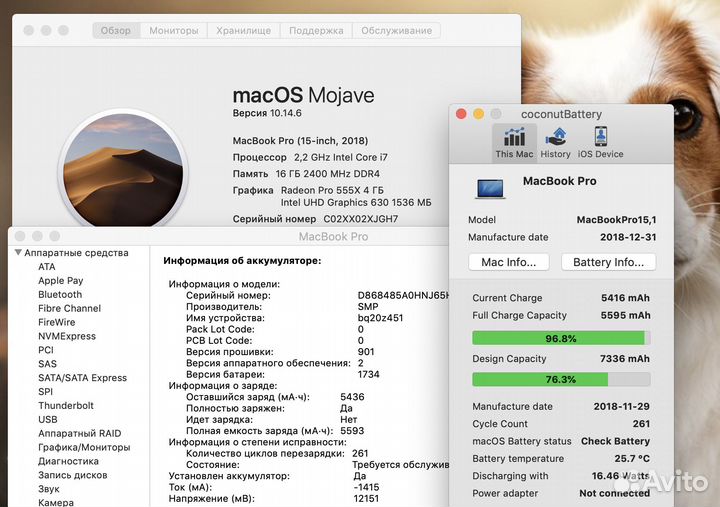Click the current -1415 mA value
720x507 pixels.
(366, 487)
